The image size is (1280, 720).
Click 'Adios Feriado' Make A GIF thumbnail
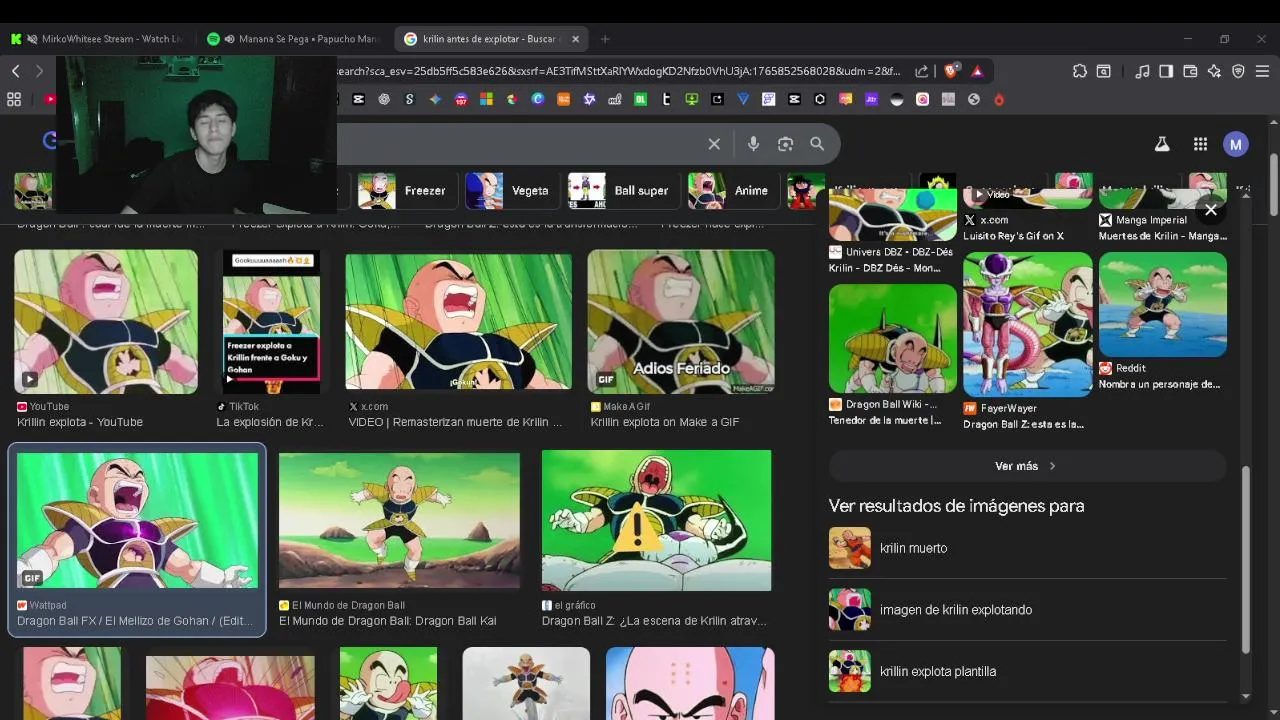point(681,322)
